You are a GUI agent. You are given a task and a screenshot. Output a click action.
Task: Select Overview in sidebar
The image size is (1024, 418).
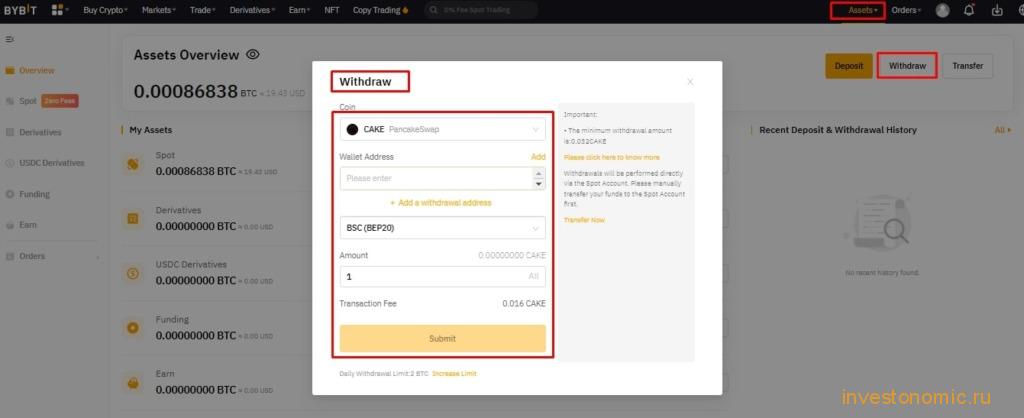click(x=30, y=71)
